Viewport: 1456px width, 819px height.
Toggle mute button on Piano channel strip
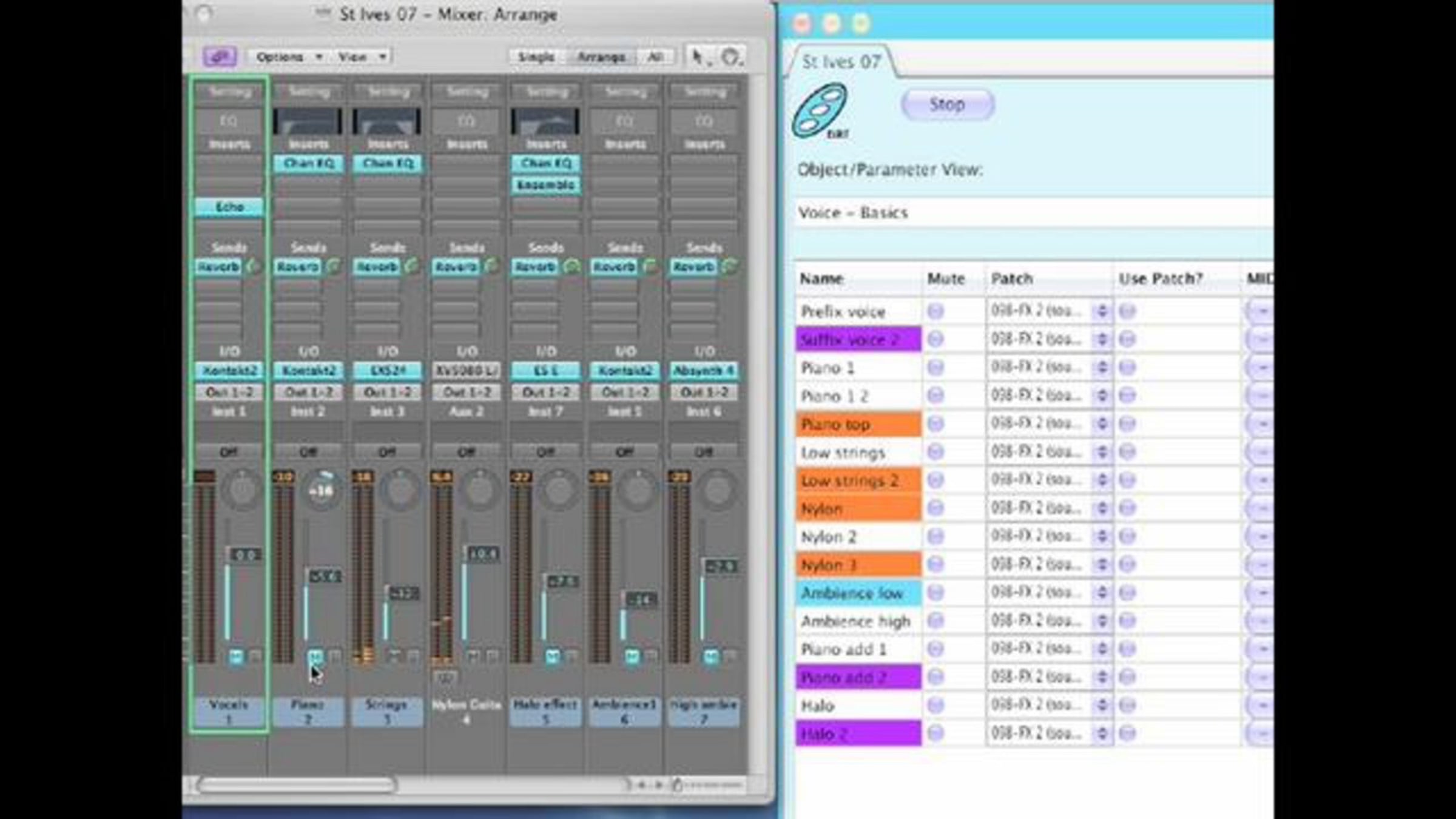[315, 656]
